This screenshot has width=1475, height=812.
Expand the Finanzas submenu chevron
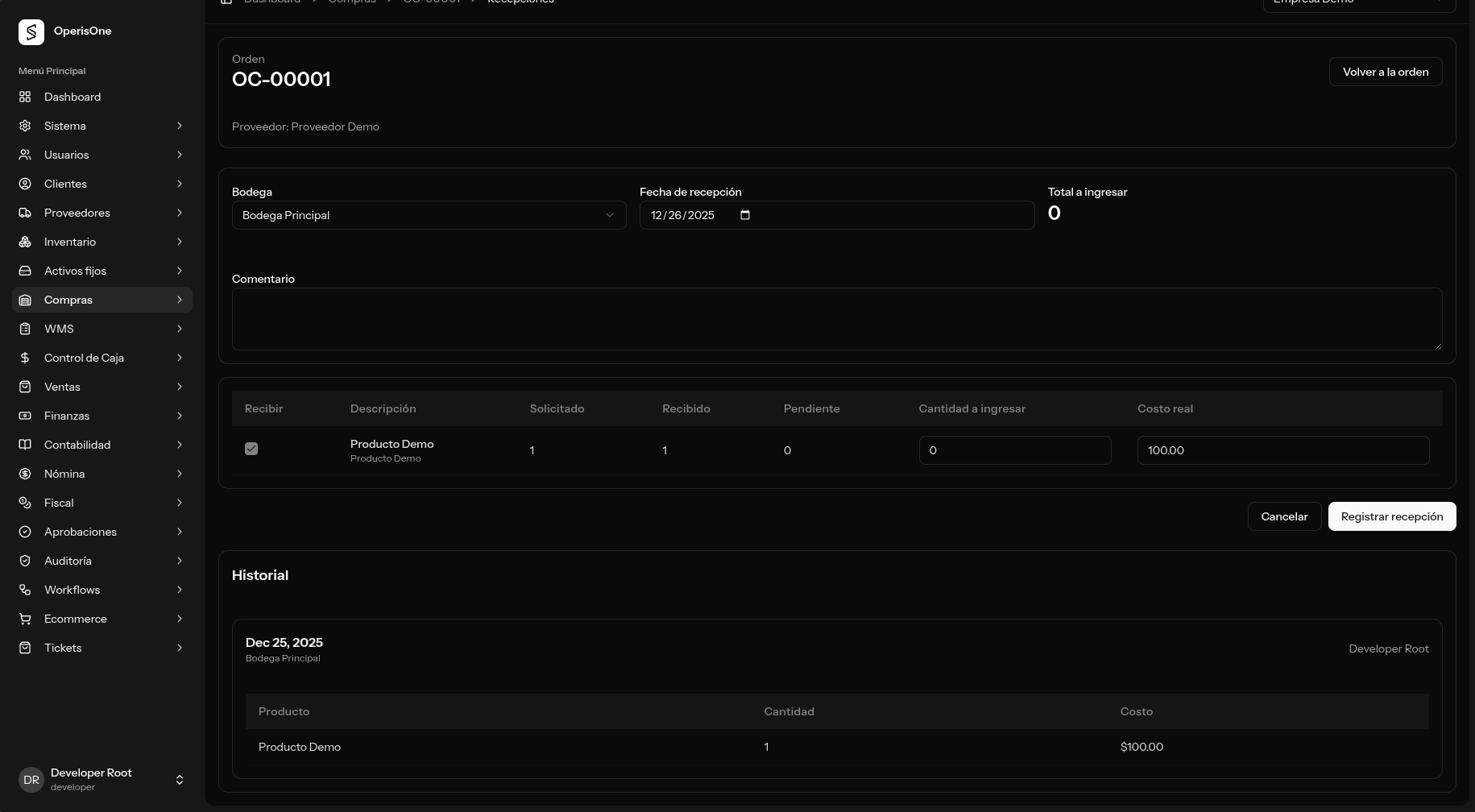click(179, 416)
